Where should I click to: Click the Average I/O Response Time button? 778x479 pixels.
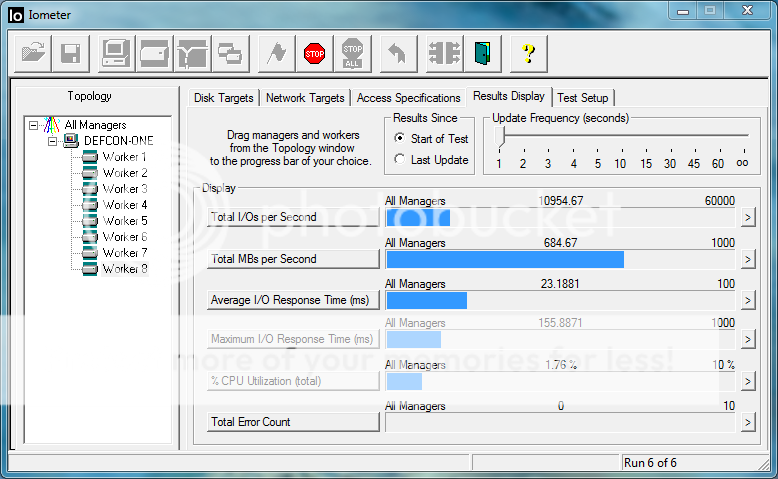click(293, 300)
